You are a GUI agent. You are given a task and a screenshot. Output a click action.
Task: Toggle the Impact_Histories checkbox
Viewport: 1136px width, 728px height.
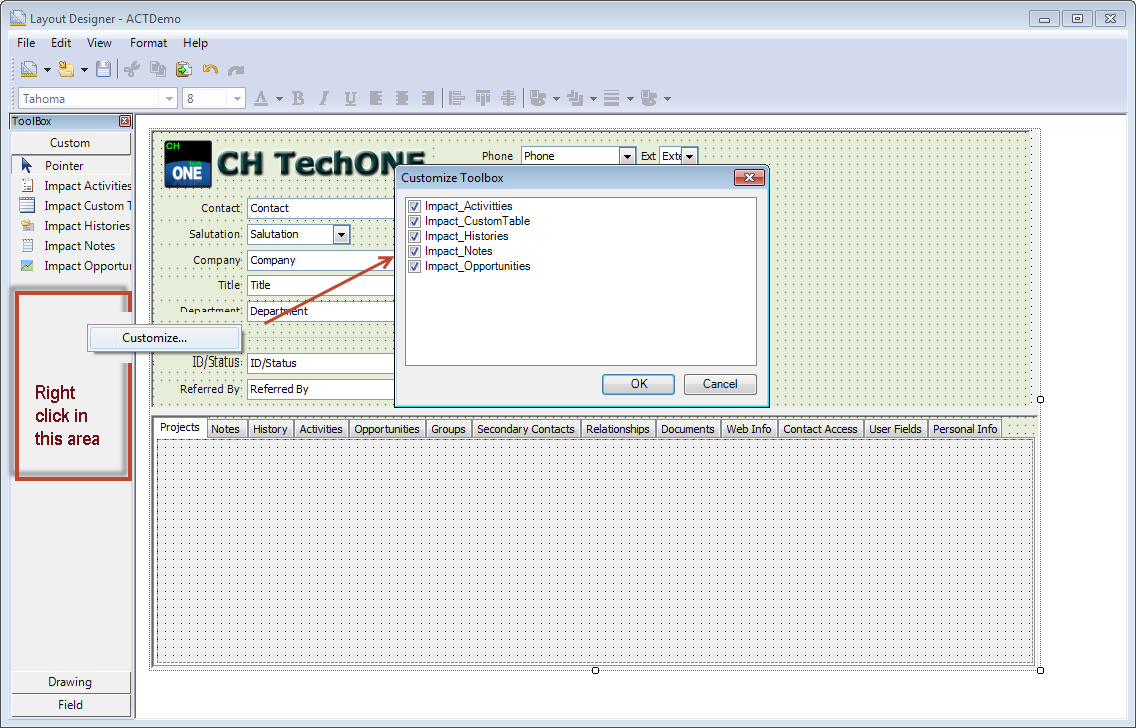(414, 236)
